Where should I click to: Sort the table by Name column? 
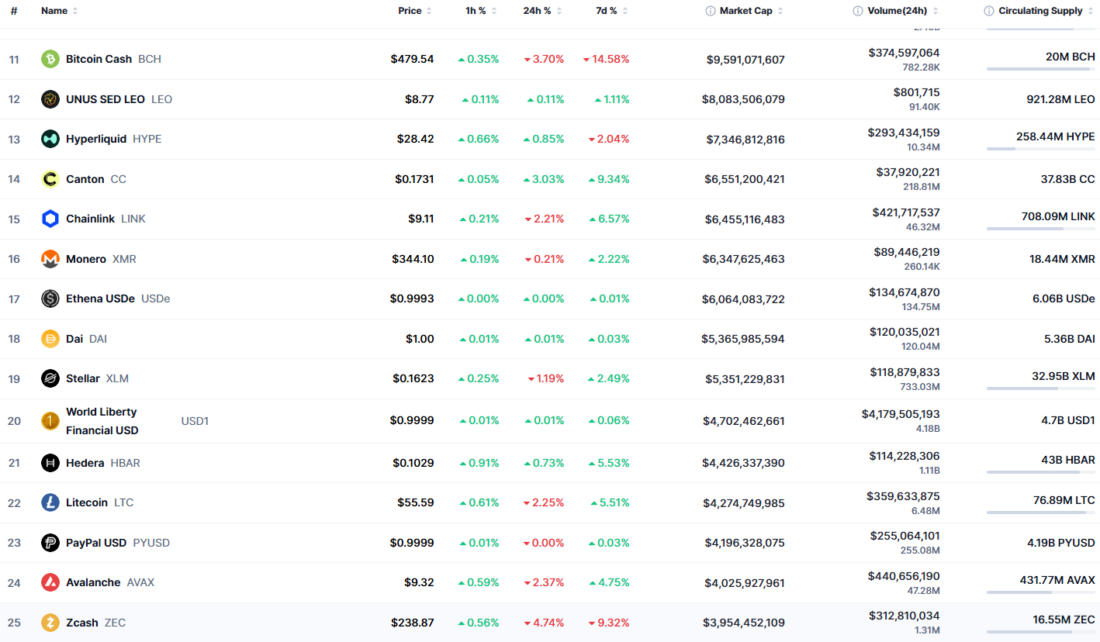pyautogui.click(x=59, y=11)
